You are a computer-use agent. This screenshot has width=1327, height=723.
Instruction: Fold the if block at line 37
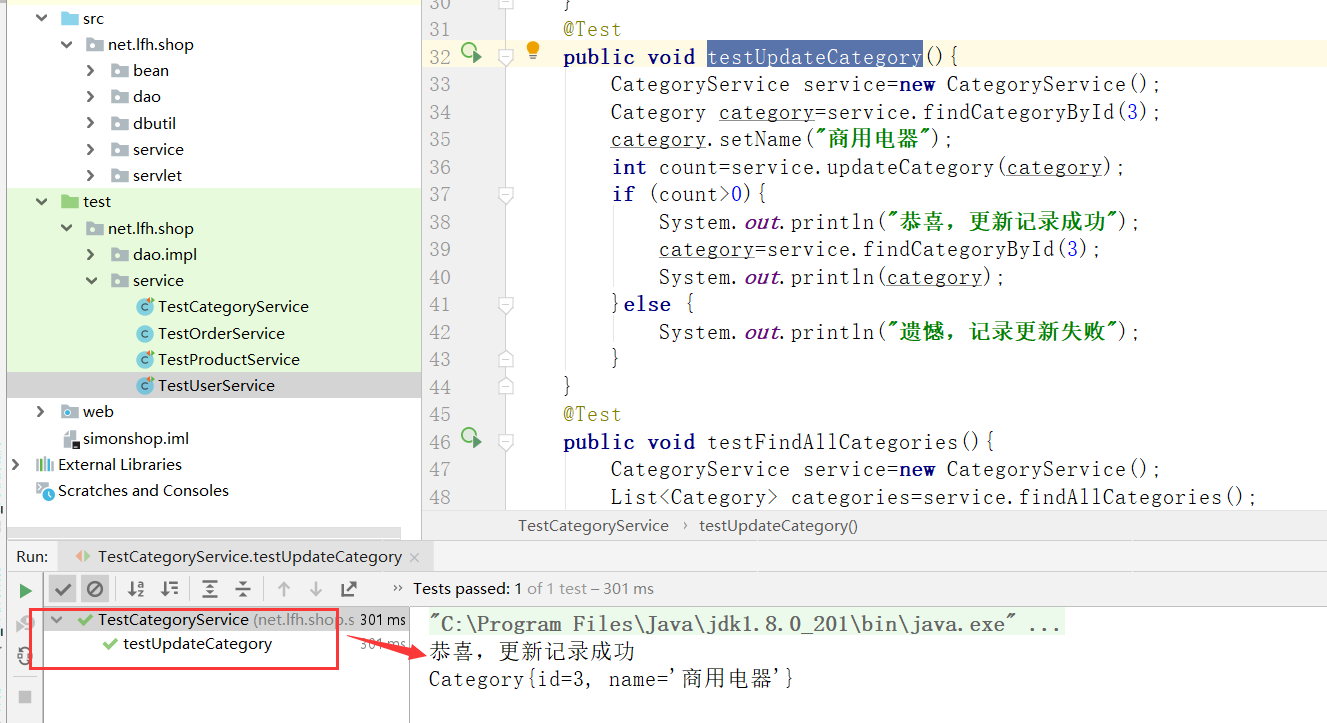[x=506, y=194]
